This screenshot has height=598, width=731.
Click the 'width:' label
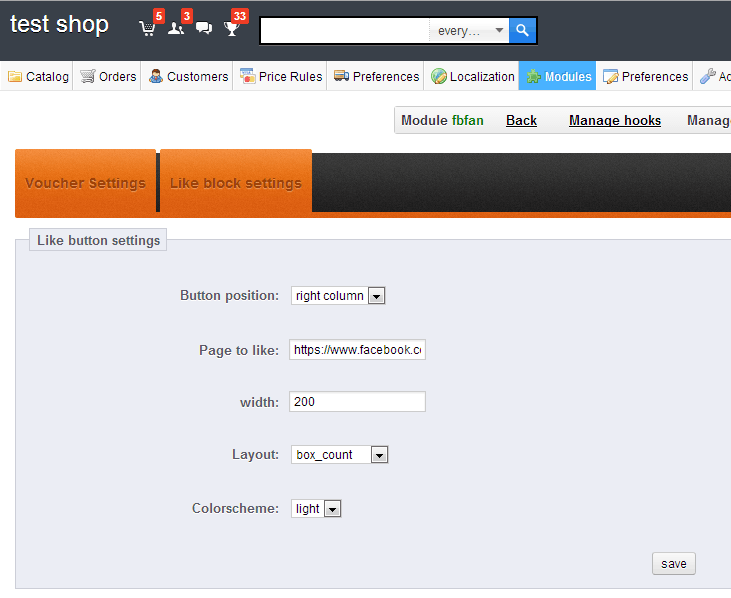pyautogui.click(x=259, y=402)
